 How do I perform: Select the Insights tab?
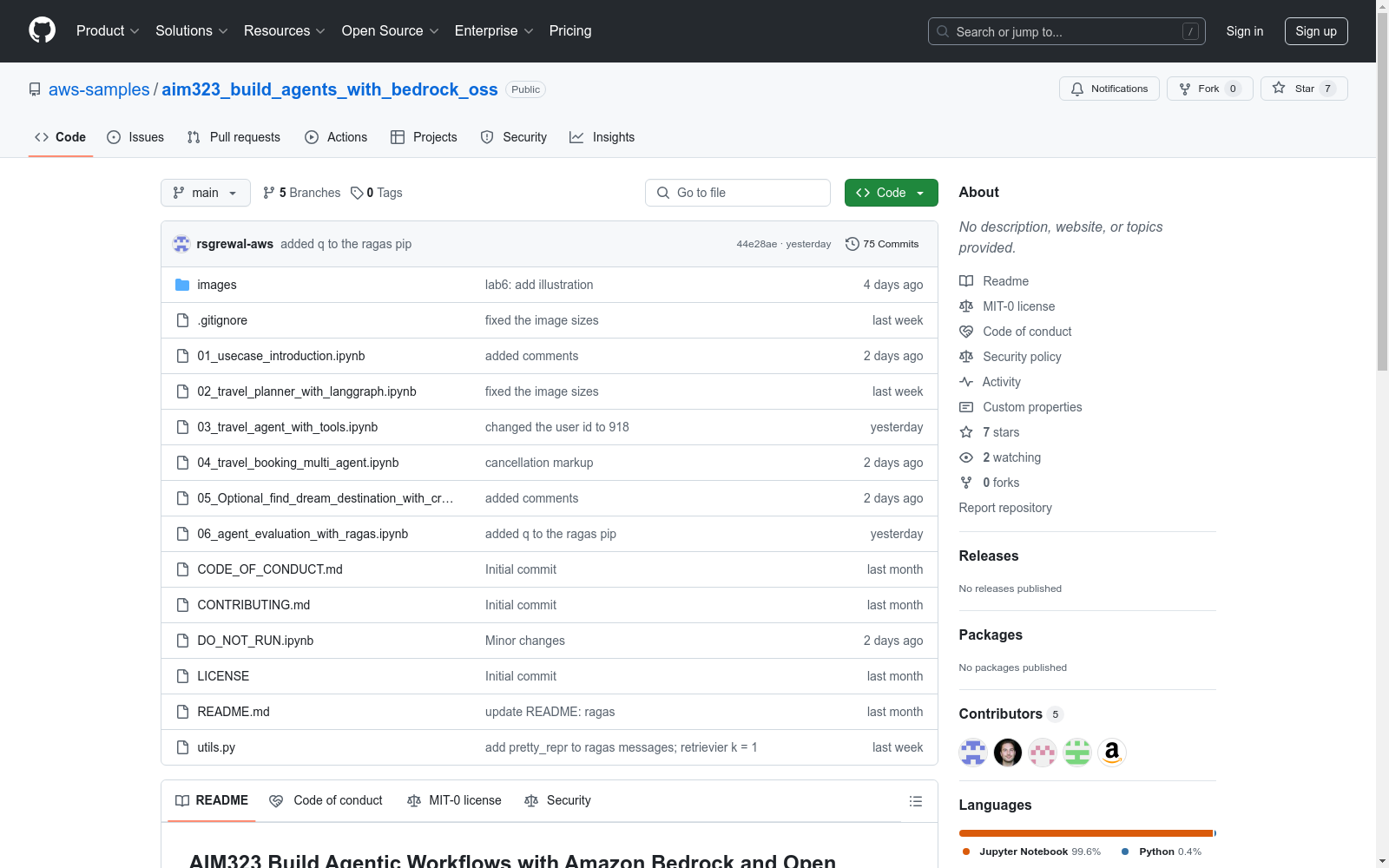602,137
